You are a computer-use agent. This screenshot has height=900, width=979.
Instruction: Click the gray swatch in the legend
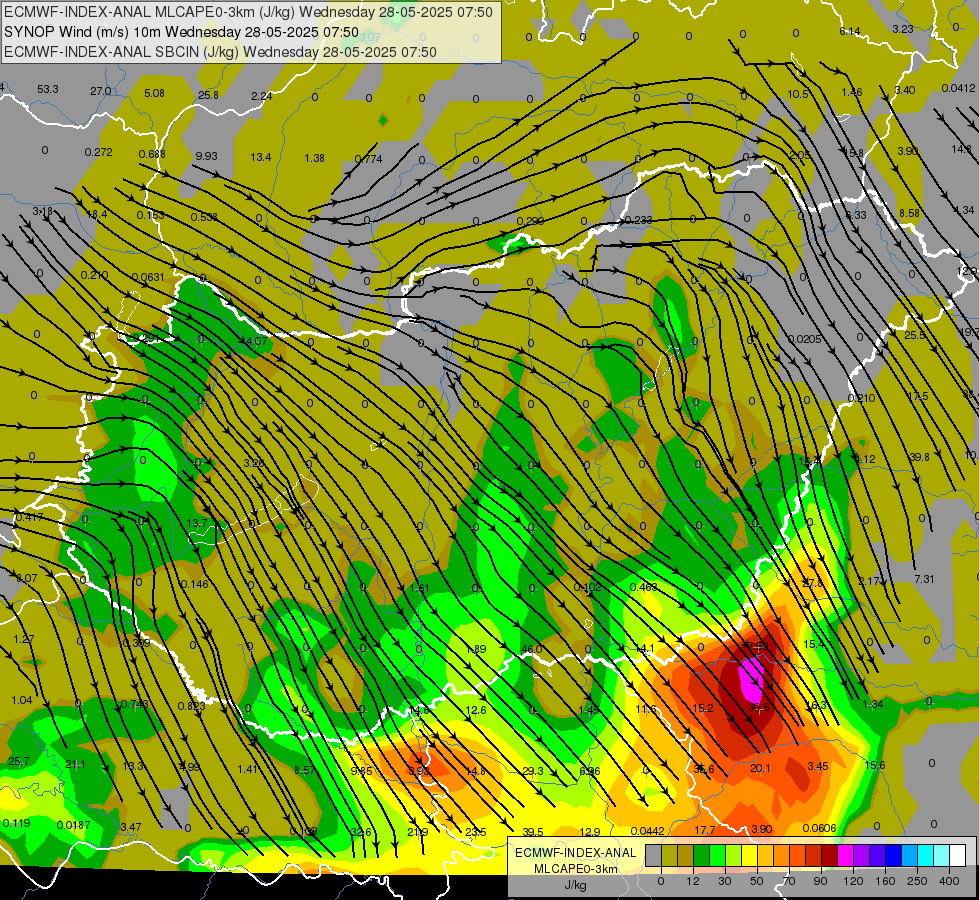point(653,855)
